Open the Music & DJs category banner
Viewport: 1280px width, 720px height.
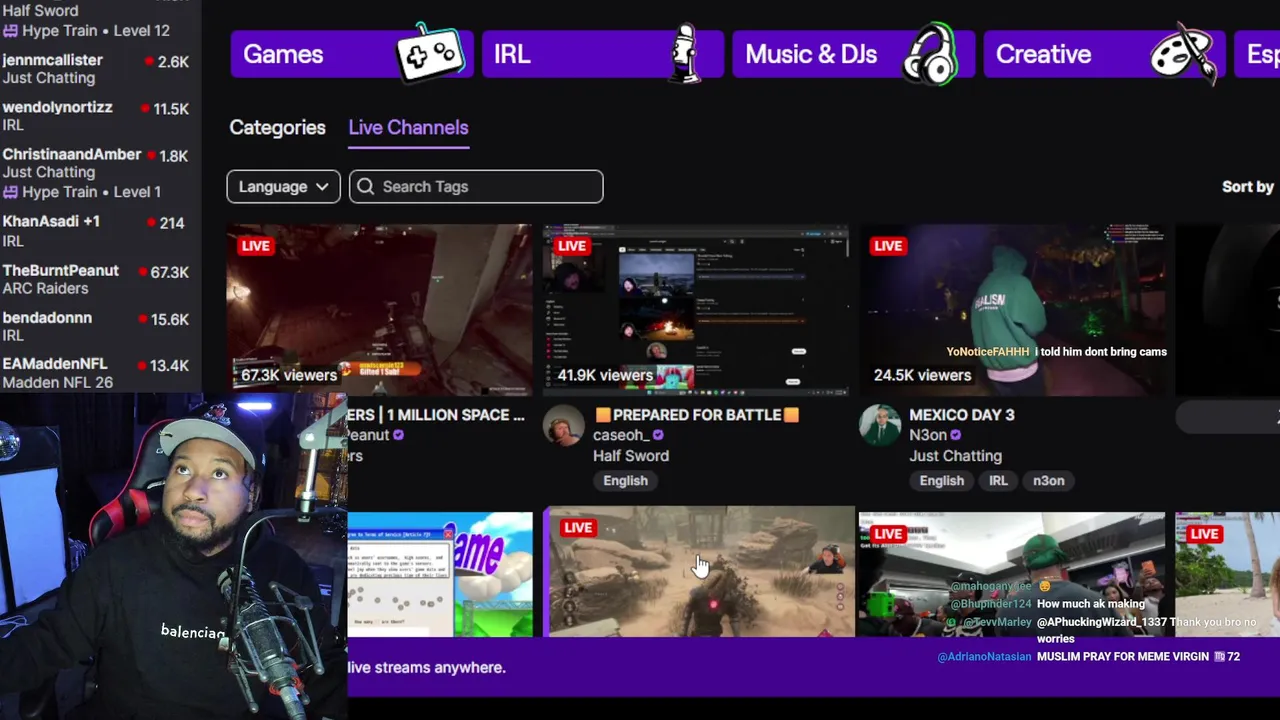coord(854,54)
